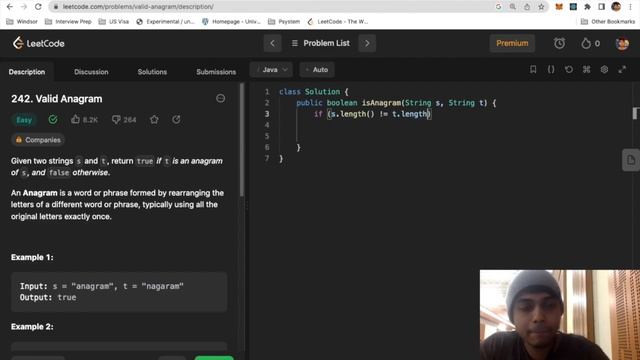Click the Chrome menu three dots
The width and height of the screenshot is (640, 360).
[631, 7]
